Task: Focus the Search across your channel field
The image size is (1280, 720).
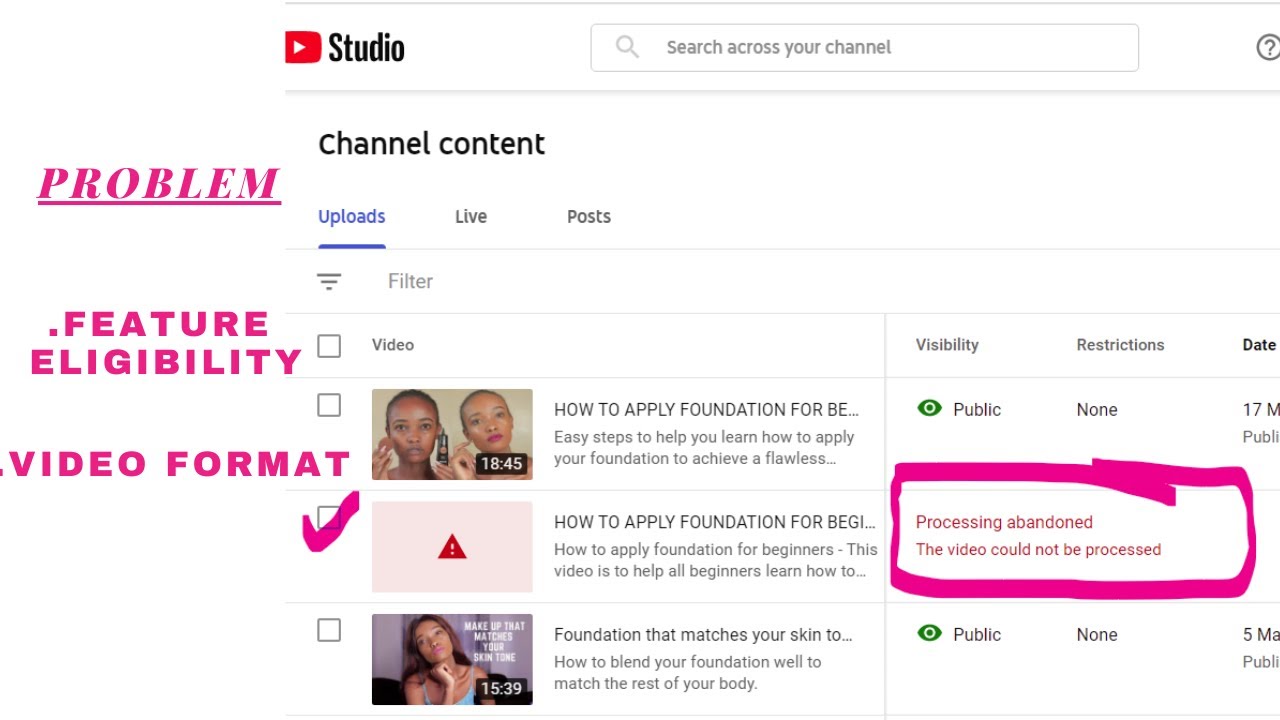Action: (x=864, y=47)
